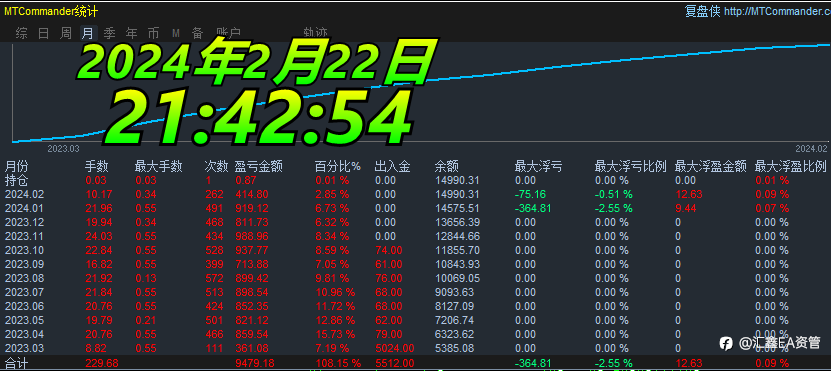Click the max lots value 0.13

[146, 278]
